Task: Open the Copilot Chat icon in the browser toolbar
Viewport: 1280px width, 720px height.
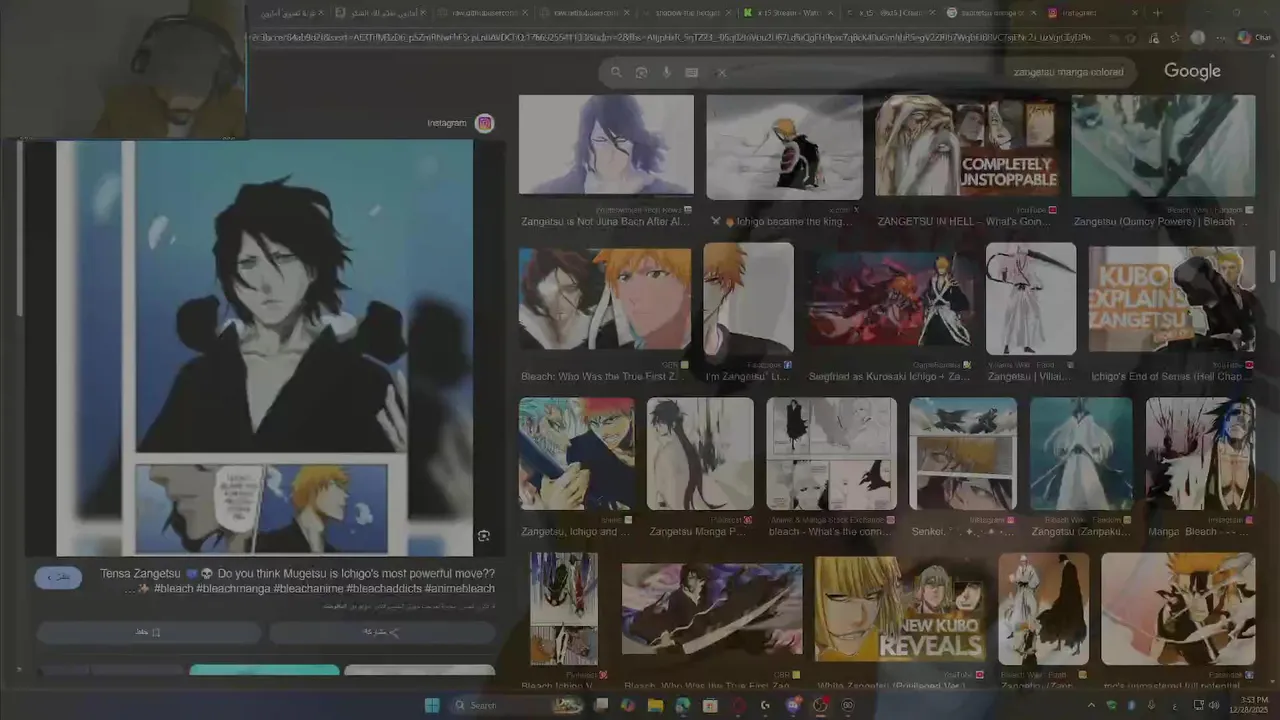Action: point(1254,38)
